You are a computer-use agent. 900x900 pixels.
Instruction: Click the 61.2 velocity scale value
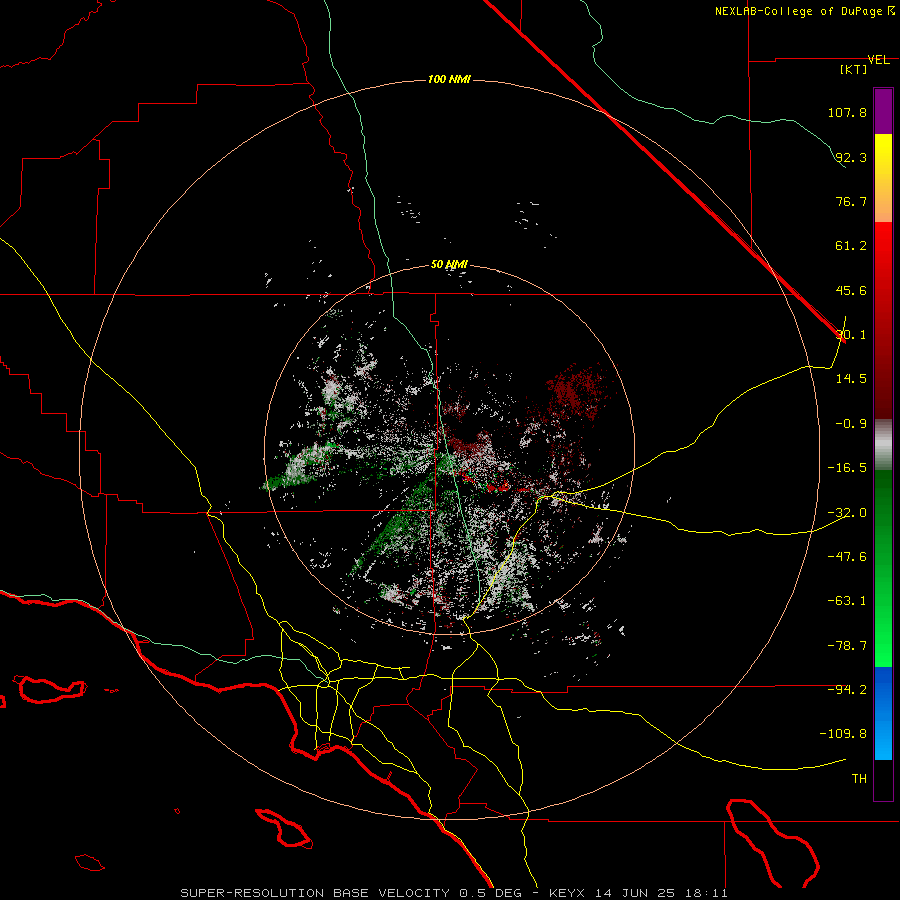pyautogui.click(x=851, y=246)
